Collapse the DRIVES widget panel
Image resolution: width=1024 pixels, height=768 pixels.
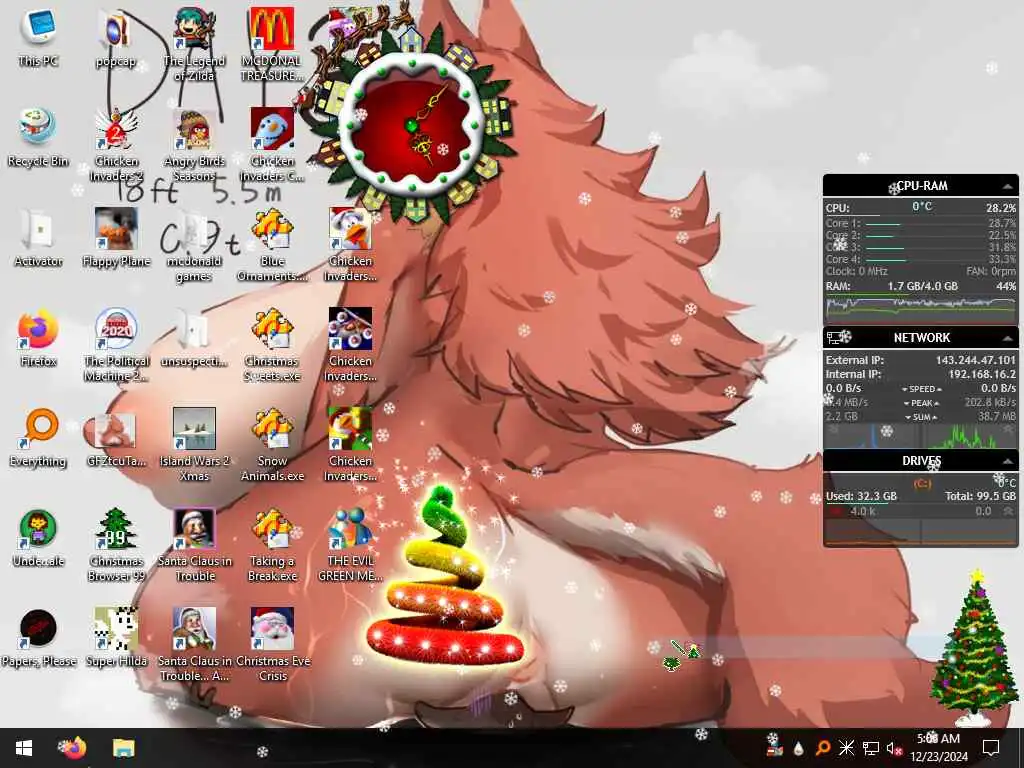tap(1008, 461)
